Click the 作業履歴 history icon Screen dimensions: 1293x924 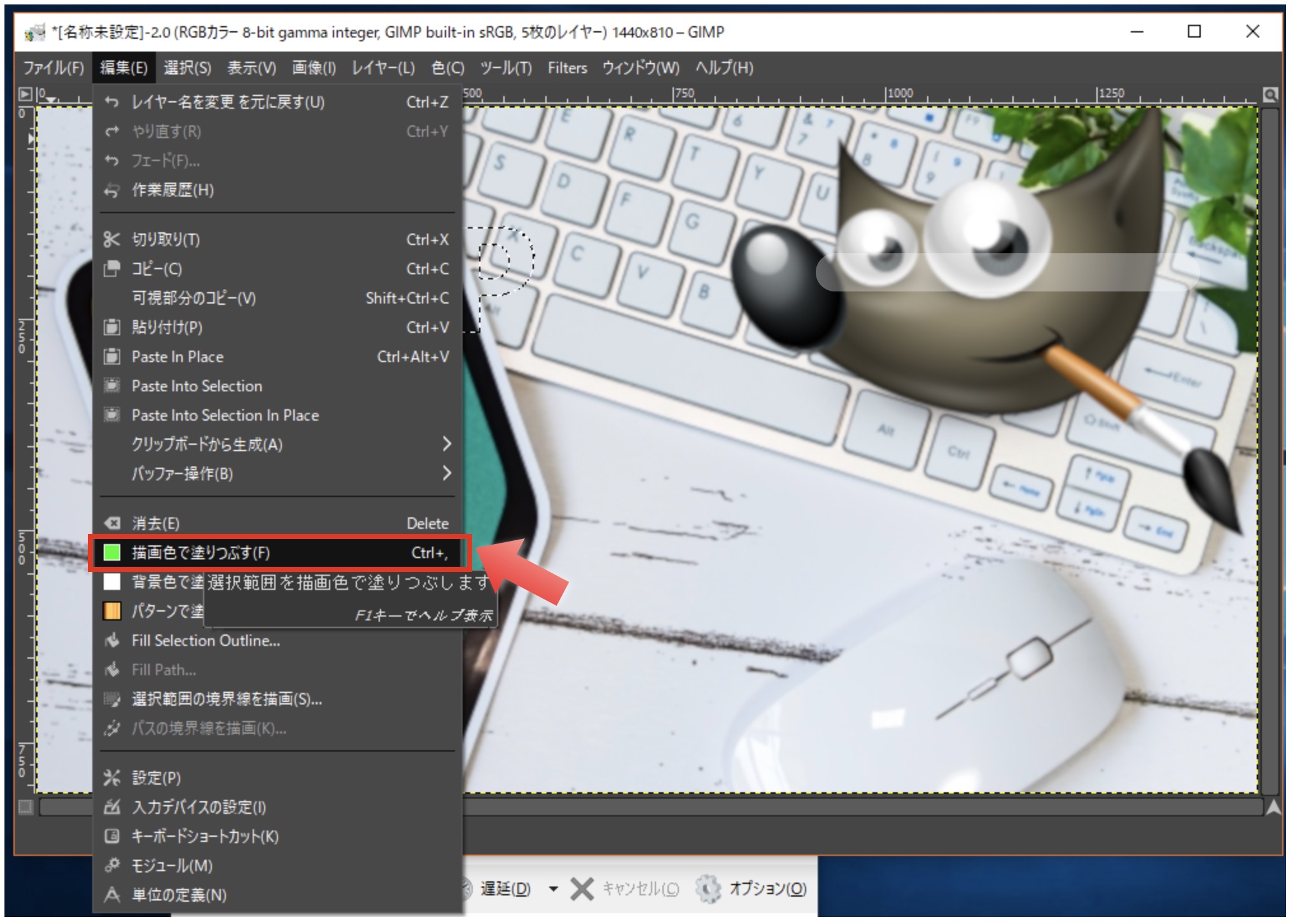click(x=112, y=190)
